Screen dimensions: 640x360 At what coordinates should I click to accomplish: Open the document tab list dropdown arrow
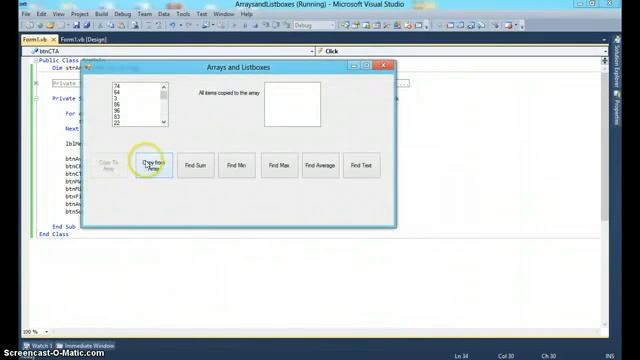coord(604,40)
